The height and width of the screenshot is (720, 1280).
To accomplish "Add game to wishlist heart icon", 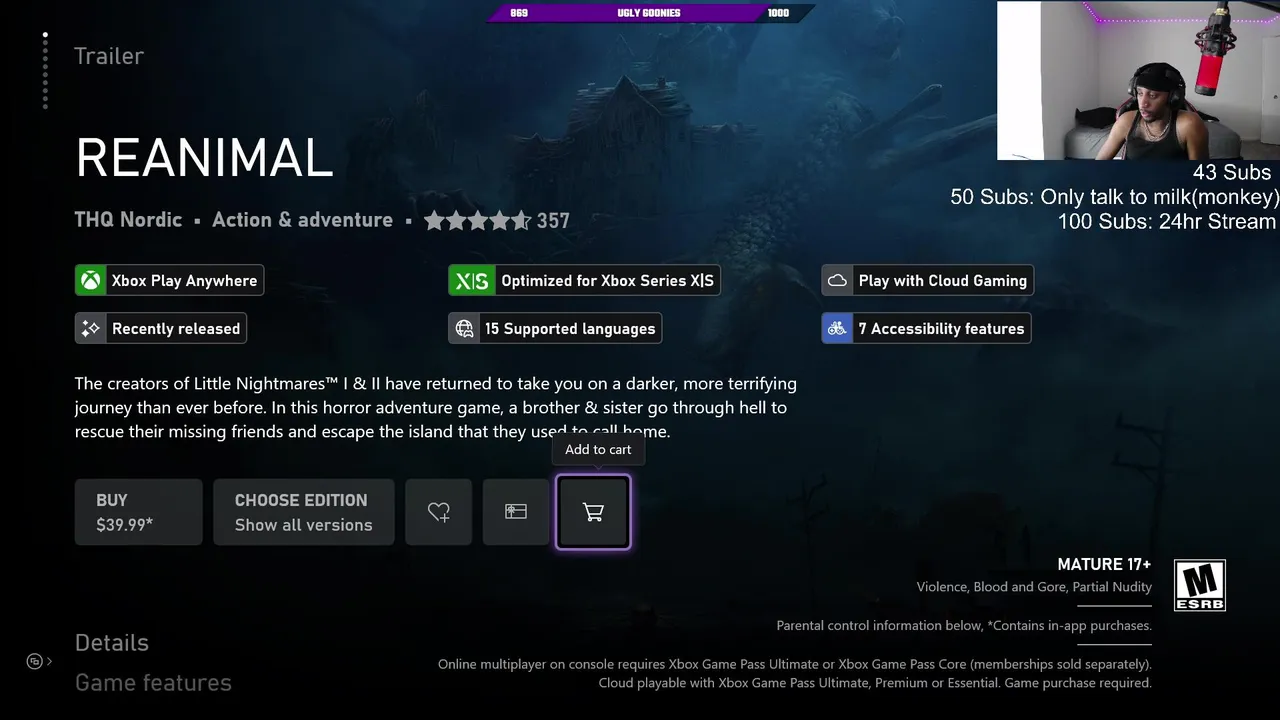I will (439, 512).
